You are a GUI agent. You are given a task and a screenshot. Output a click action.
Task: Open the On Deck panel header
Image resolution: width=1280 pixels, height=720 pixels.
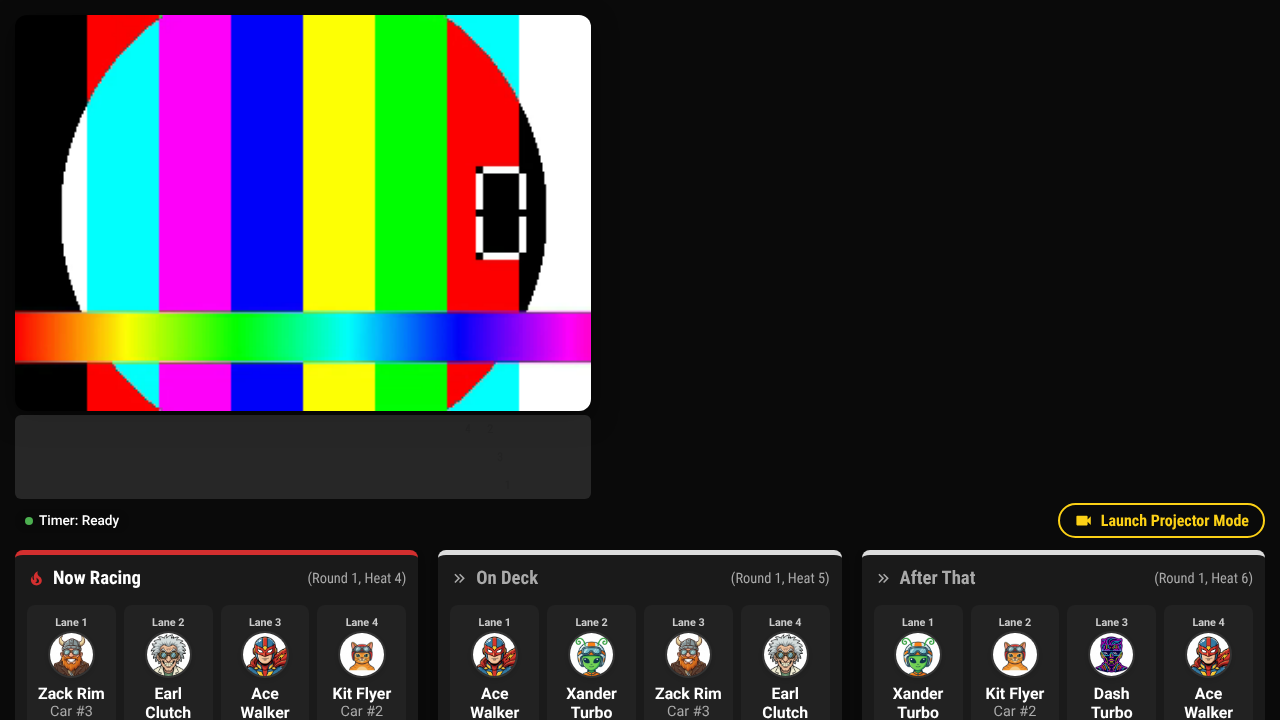640,578
